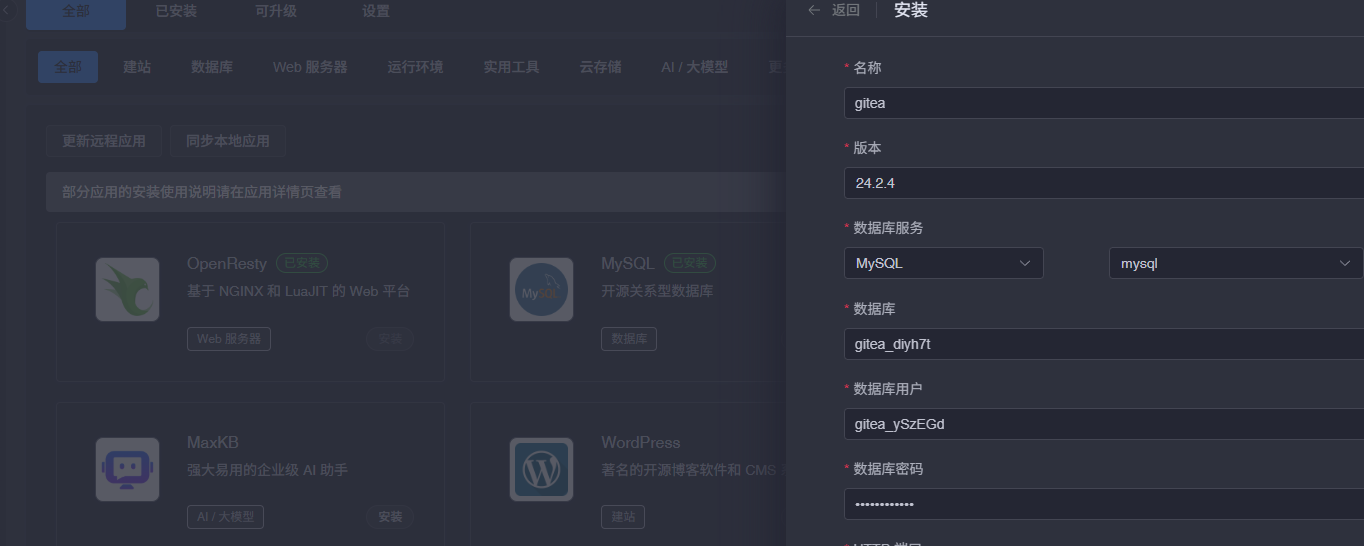The width and height of the screenshot is (1364, 546).
Task: Open the MySQL app logo
Action: click(x=541, y=289)
